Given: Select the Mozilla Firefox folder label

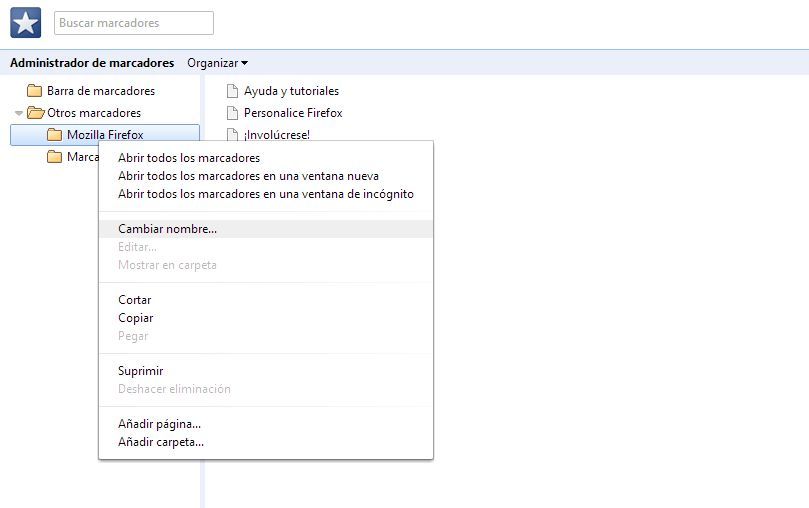Looking at the screenshot, I should pos(105,135).
